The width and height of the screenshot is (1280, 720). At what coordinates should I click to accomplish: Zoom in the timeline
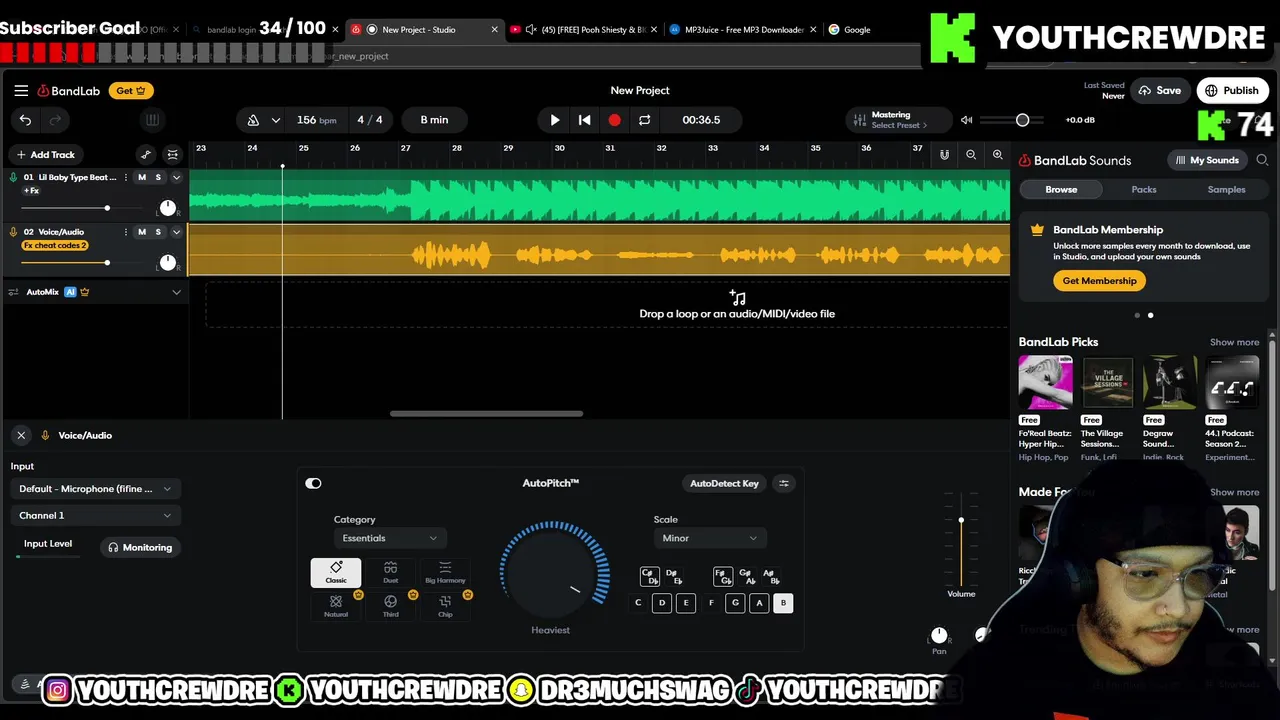[997, 154]
